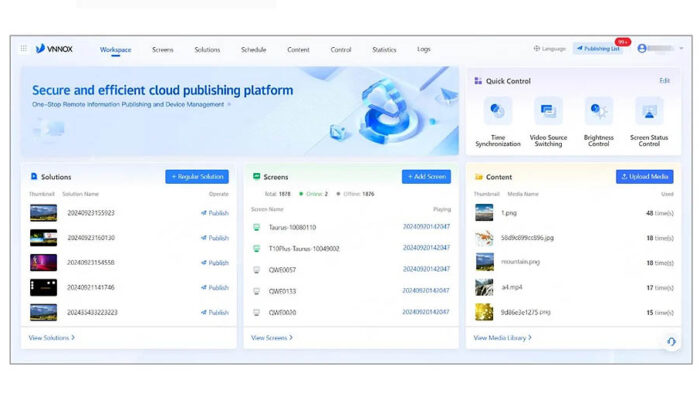
Task: Click the Regular Solution button
Action: (x=197, y=177)
